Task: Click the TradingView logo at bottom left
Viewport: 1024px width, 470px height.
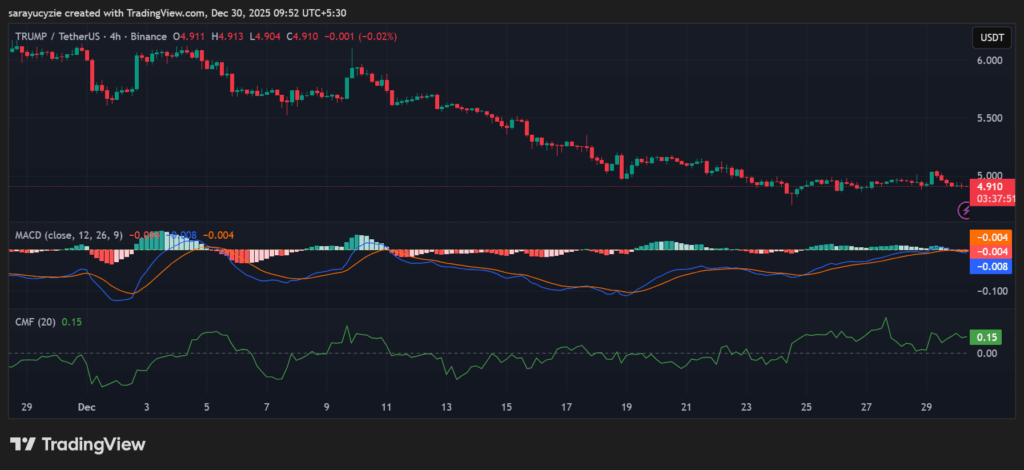Action: pyautogui.click(x=78, y=444)
